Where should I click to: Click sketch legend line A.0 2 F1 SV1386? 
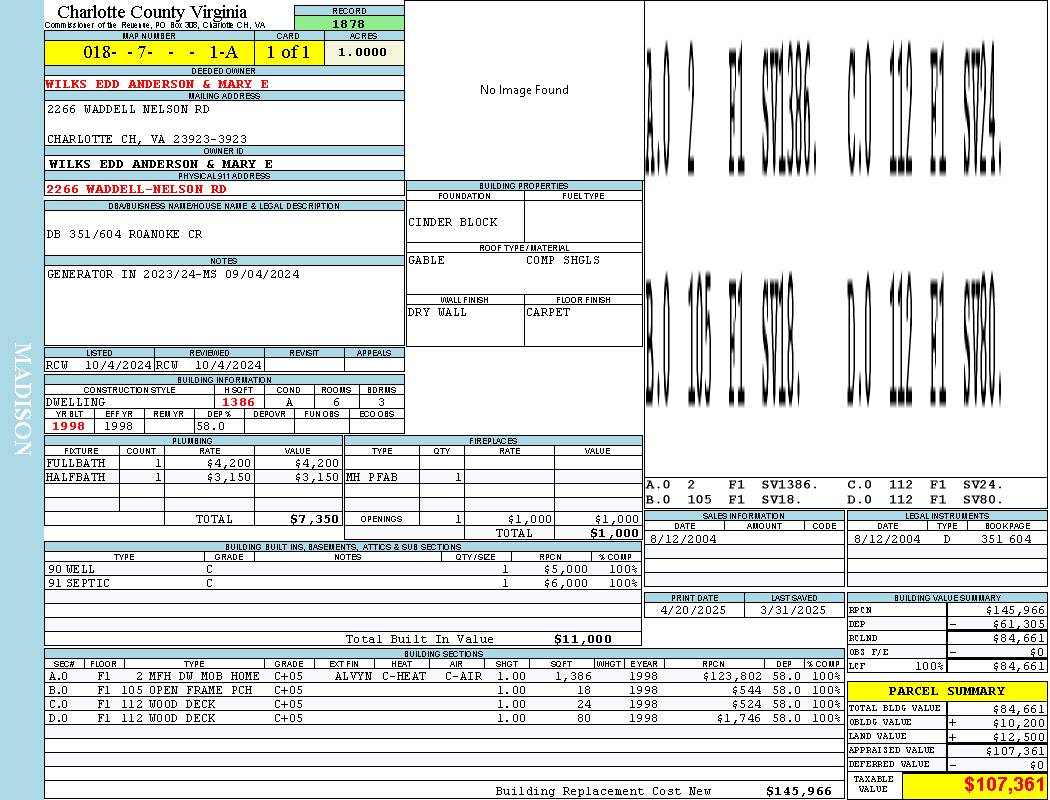click(732, 485)
